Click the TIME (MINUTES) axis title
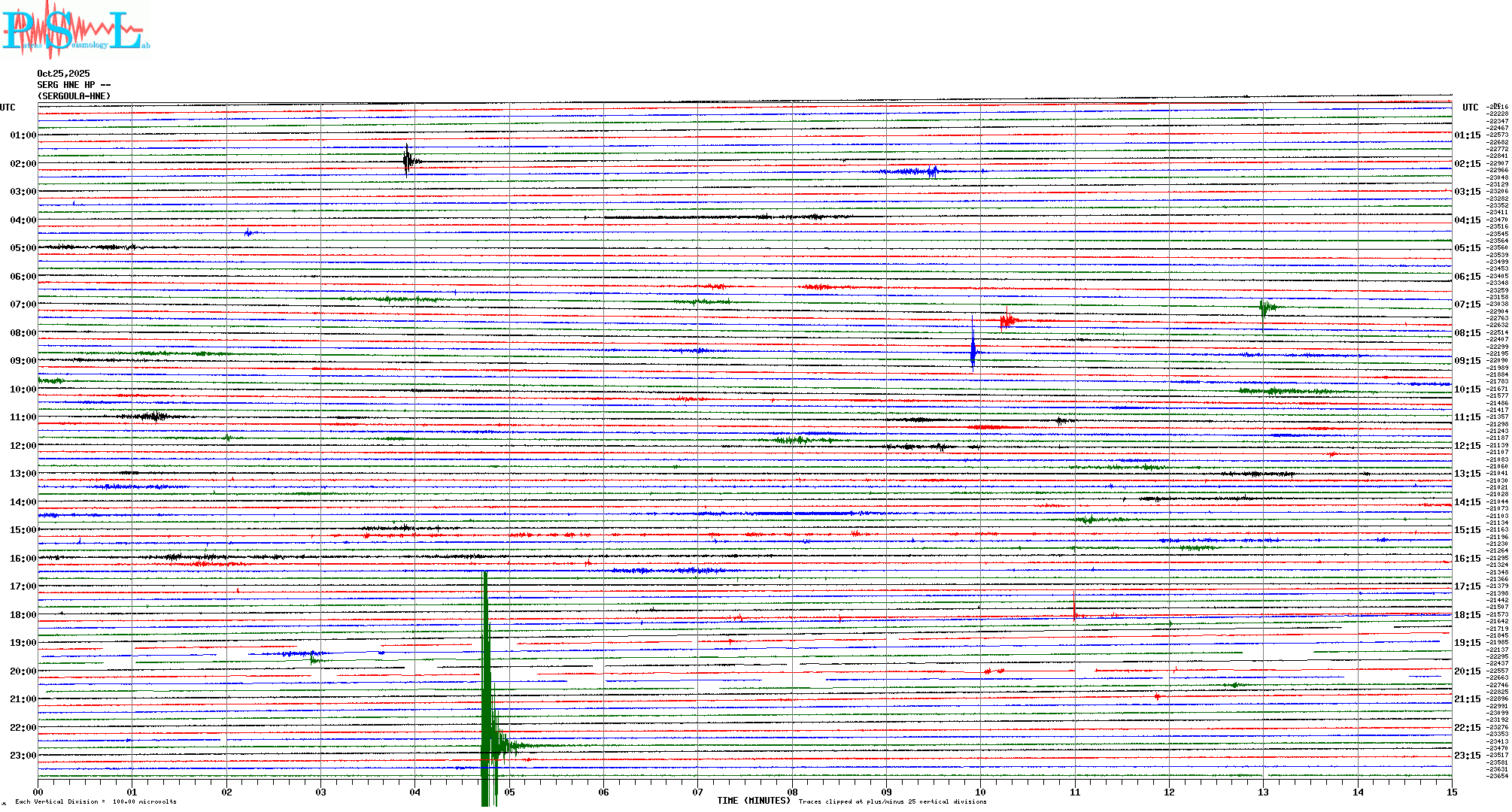This screenshot has width=1512, height=812. coord(753,801)
